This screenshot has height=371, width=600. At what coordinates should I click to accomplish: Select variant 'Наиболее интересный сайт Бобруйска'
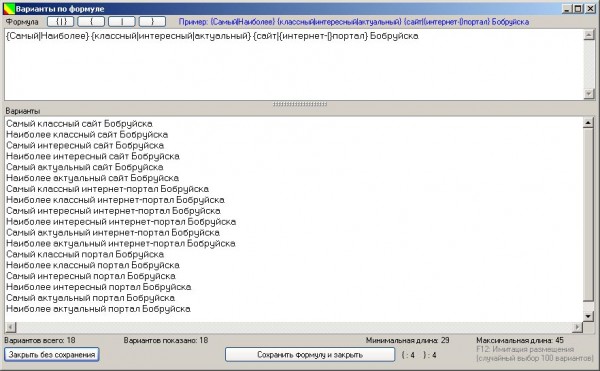93,156
